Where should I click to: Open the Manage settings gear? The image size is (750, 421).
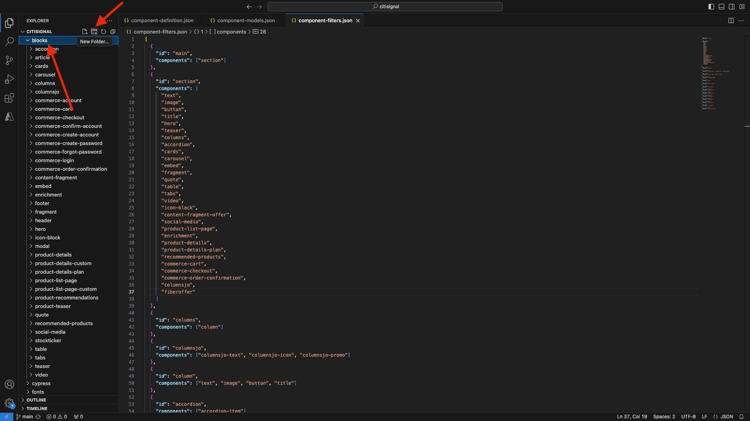coord(9,403)
